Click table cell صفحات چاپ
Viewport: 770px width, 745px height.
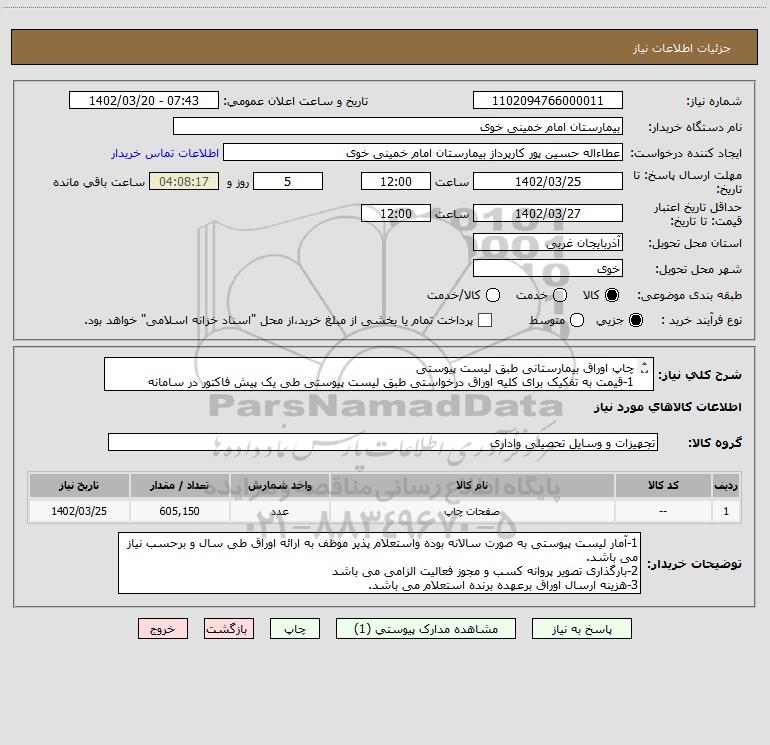click(x=472, y=511)
